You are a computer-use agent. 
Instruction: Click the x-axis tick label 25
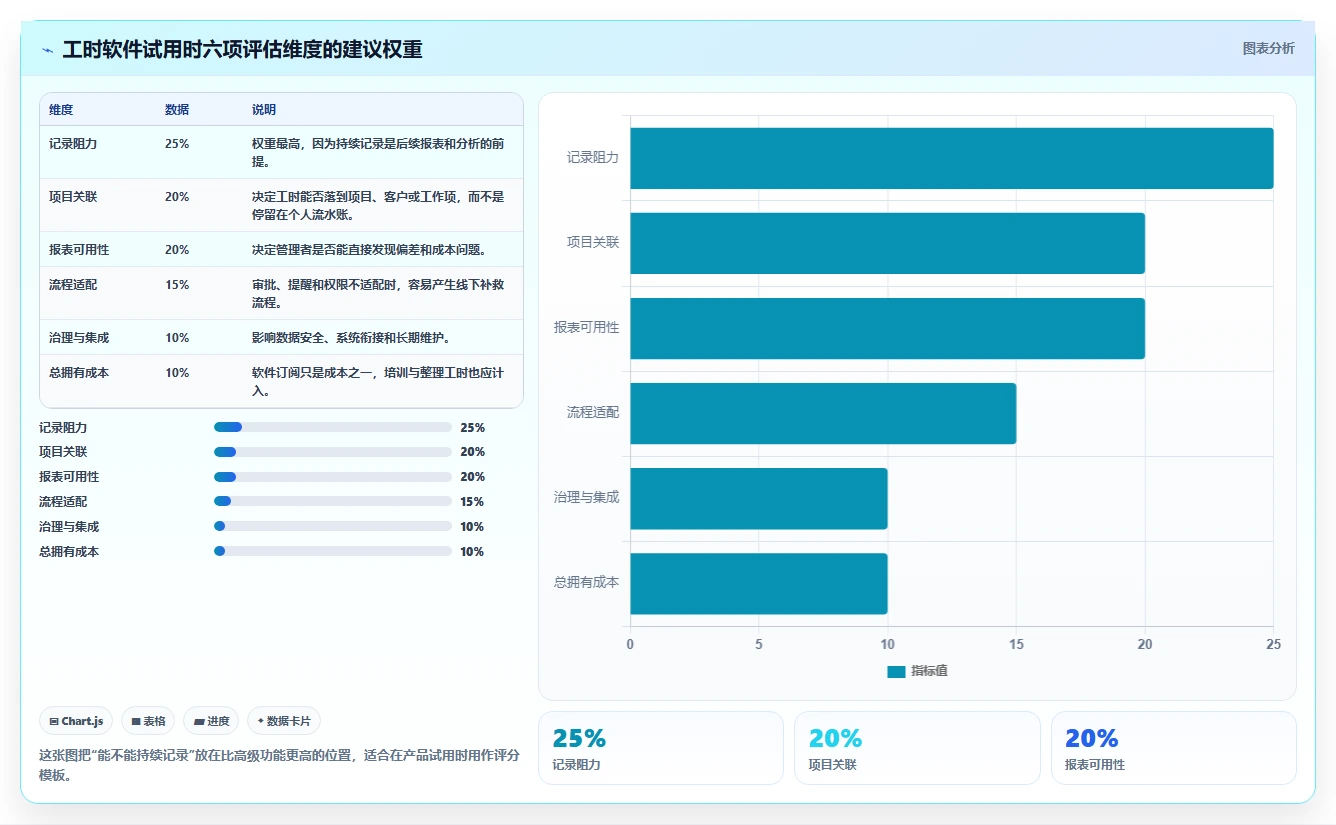coord(1273,645)
